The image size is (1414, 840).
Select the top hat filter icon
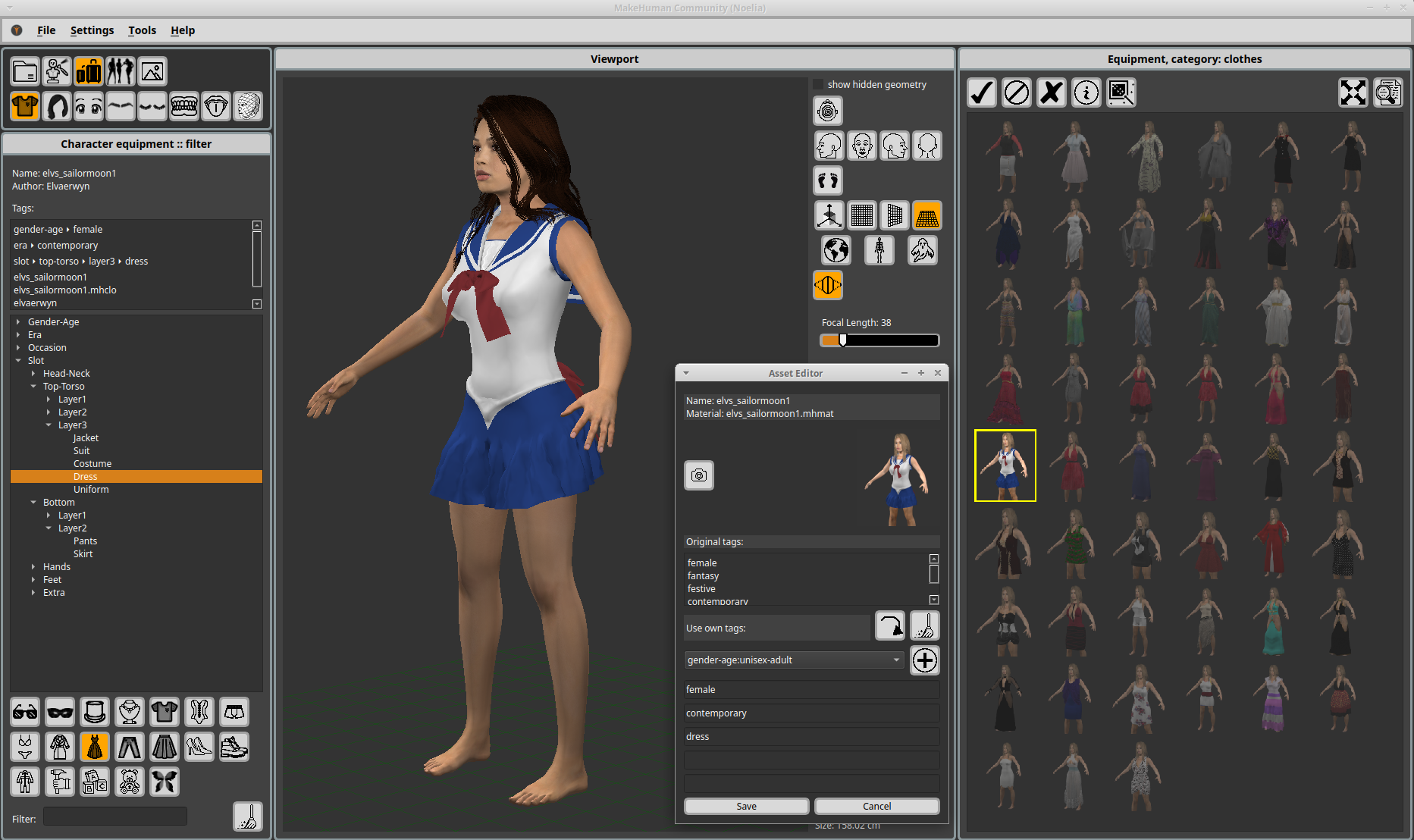point(95,712)
